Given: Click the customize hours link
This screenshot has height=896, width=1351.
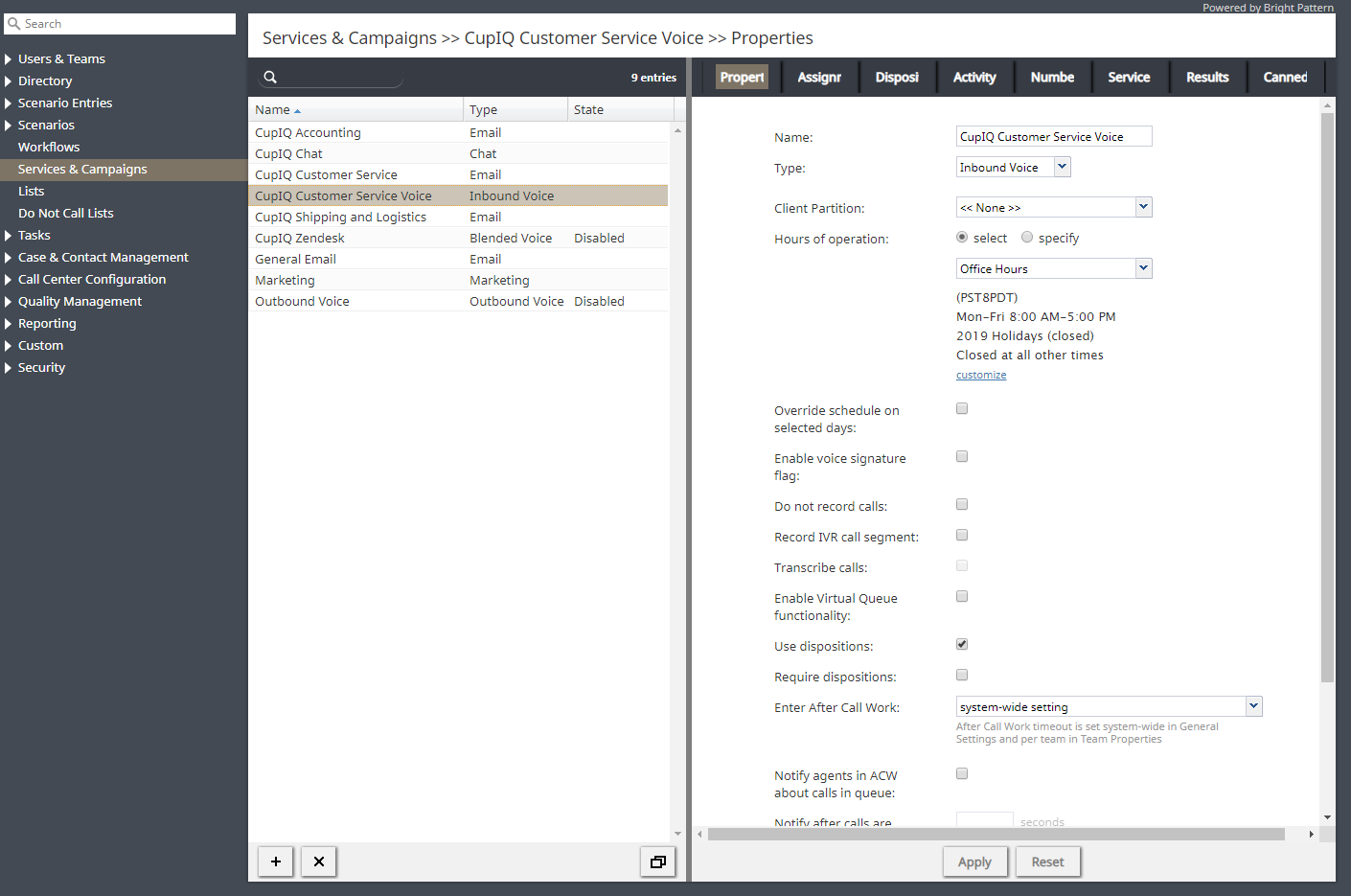Looking at the screenshot, I should tap(981, 375).
